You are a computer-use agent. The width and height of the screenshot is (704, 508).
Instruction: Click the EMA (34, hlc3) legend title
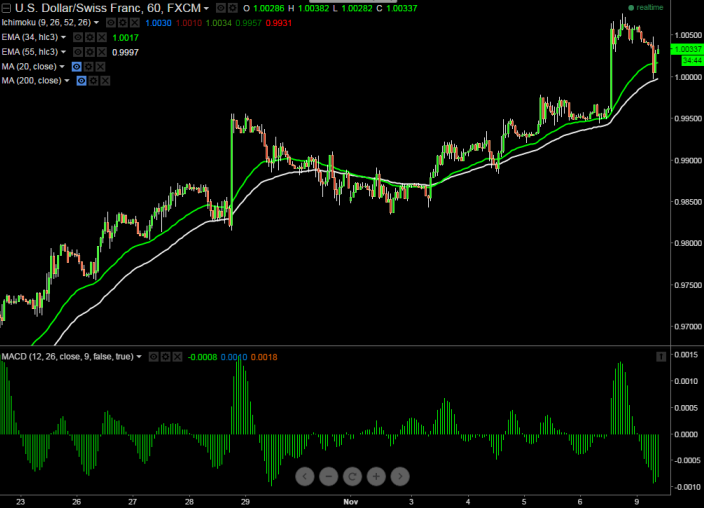pos(30,37)
